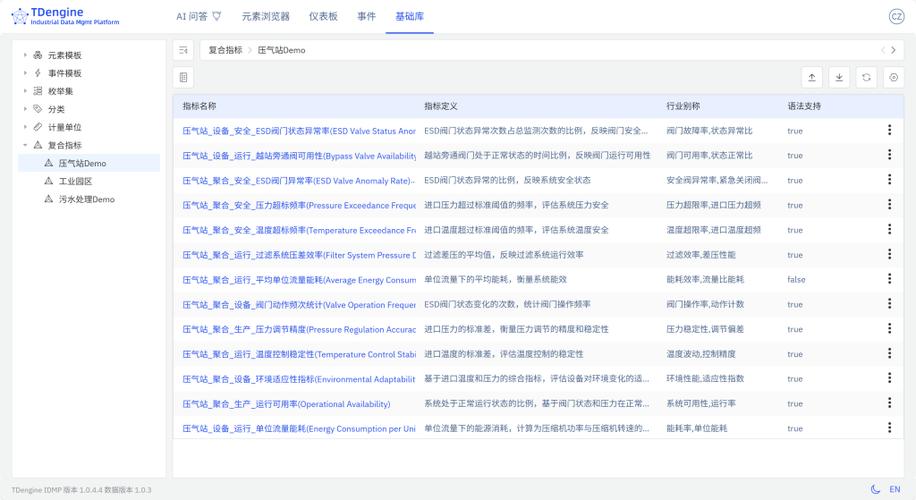Expand the 事件模板 tree node
Viewport: 916px width, 500px height.
pos(26,73)
